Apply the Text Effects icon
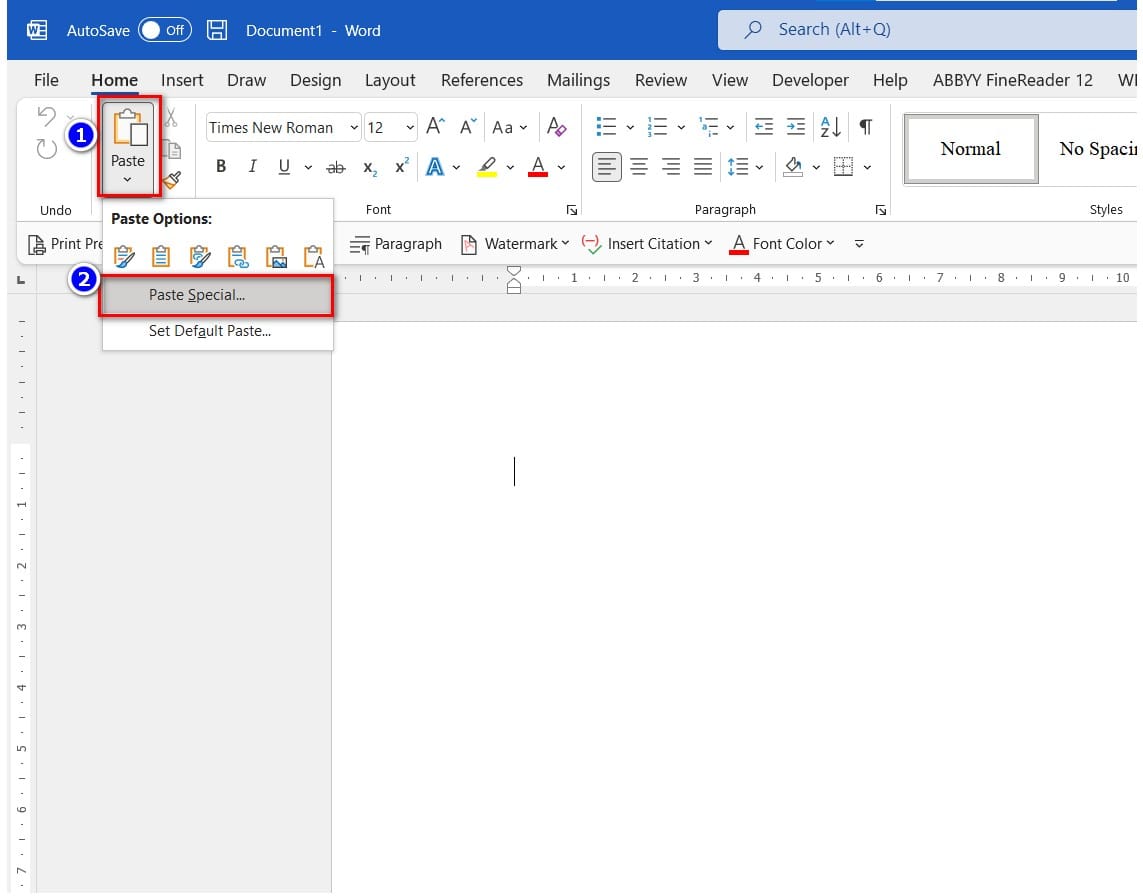1143x896 pixels. point(435,167)
